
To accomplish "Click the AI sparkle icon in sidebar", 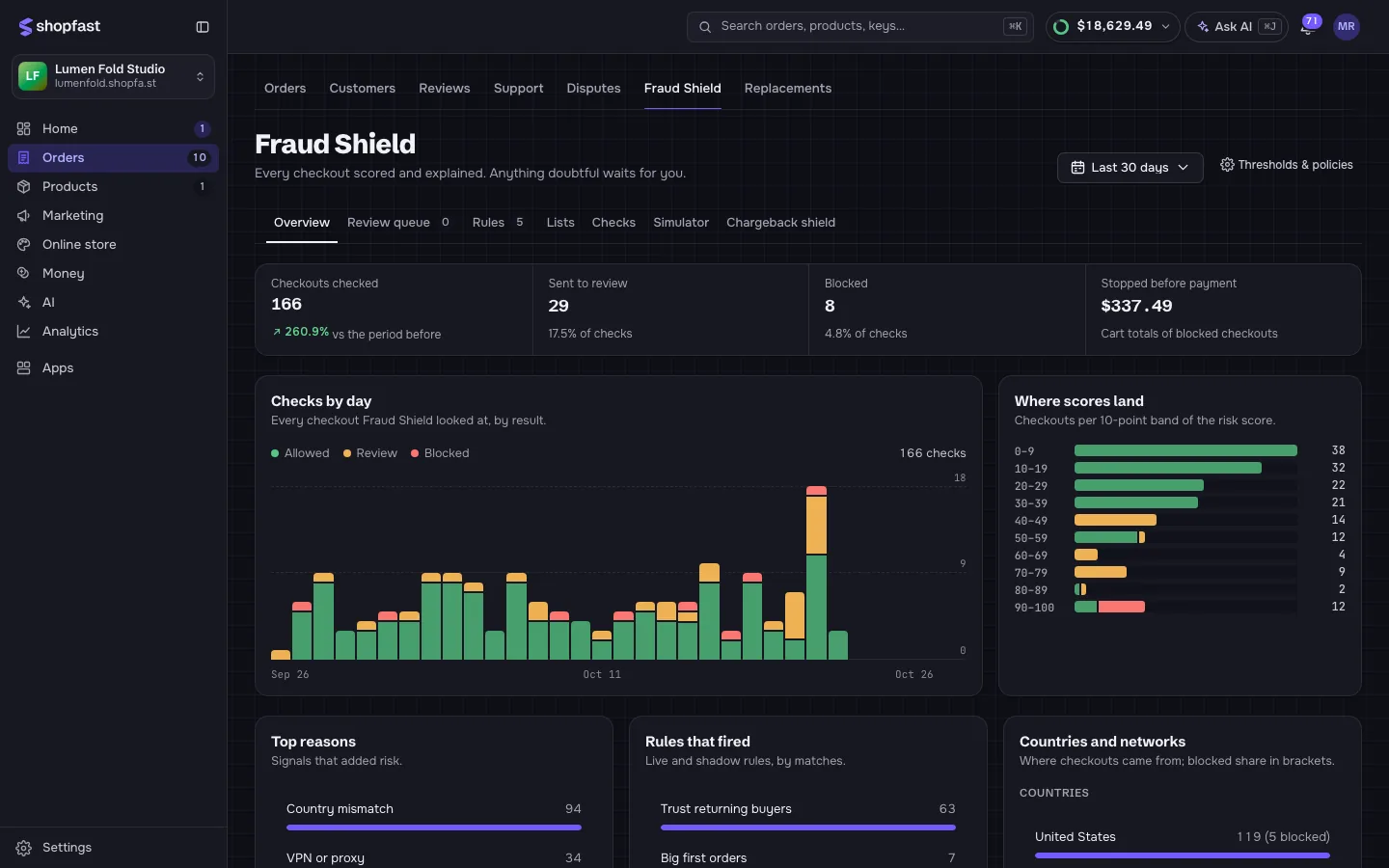I will [24, 302].
